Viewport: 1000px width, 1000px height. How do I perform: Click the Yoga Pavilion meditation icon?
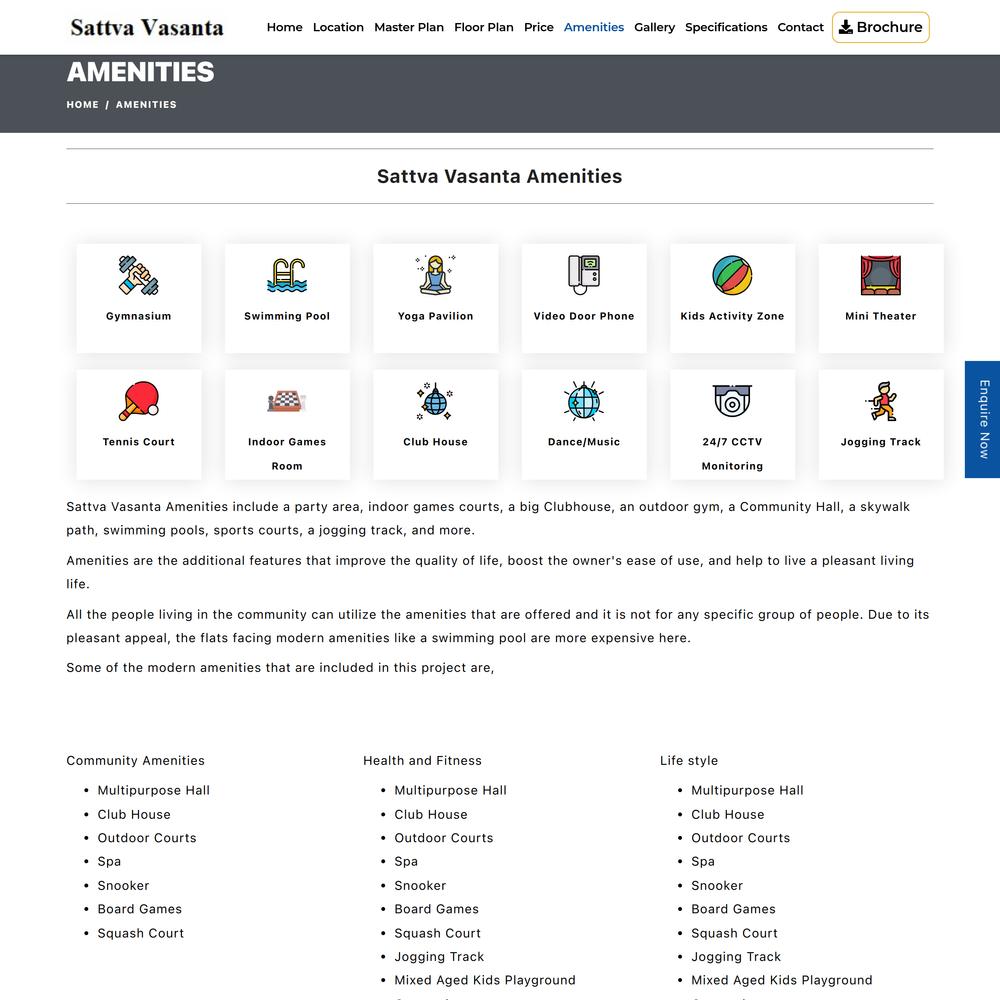436,275
